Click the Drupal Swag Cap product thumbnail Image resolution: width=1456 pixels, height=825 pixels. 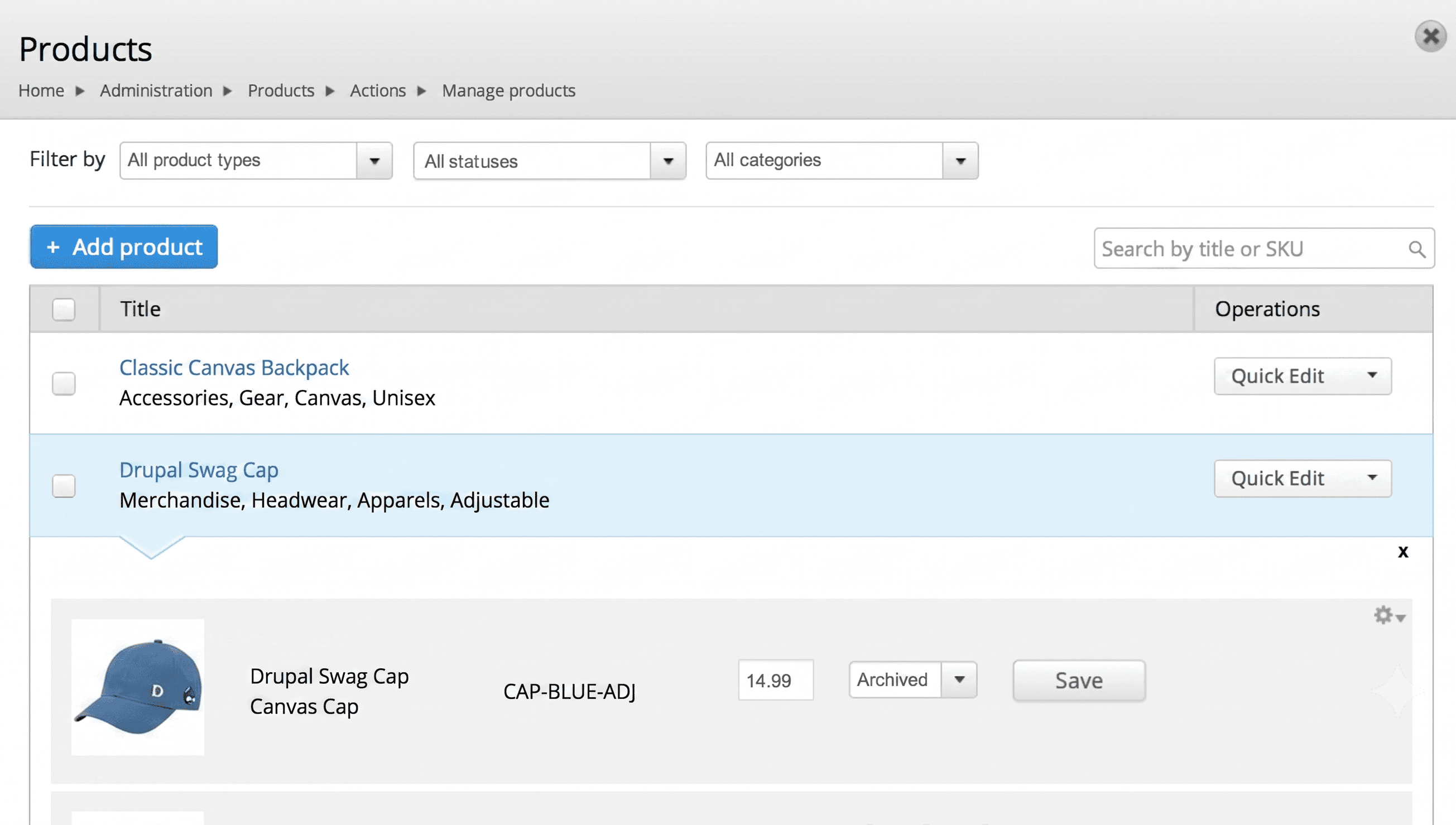point(138,687)
